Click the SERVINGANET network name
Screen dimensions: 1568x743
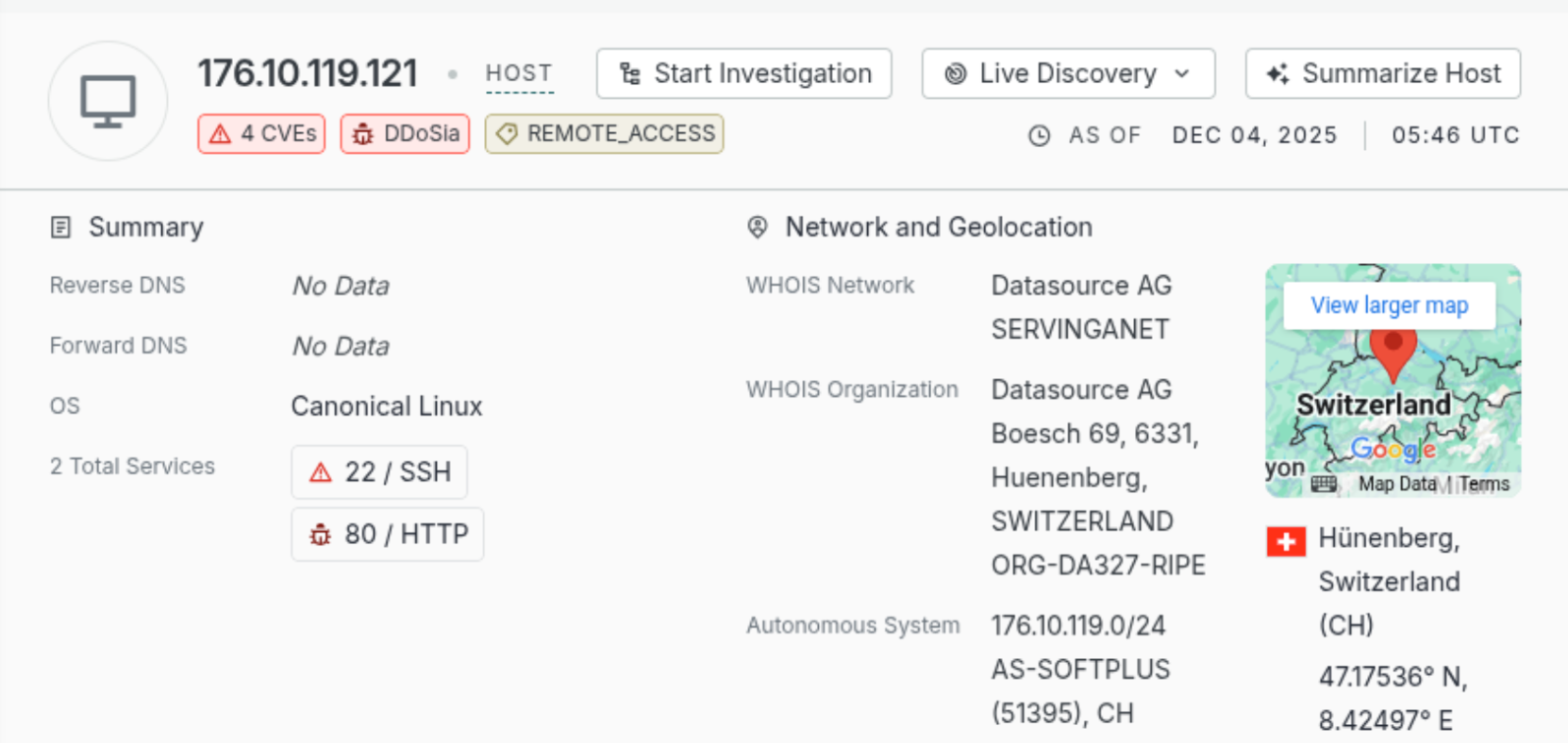pos(1080,329)
